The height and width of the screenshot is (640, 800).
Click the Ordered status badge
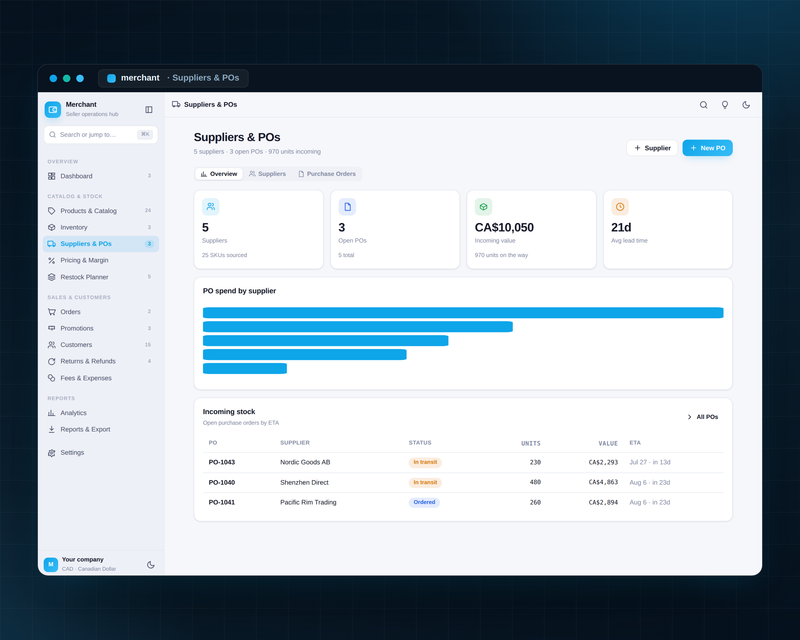pos(424,502)
